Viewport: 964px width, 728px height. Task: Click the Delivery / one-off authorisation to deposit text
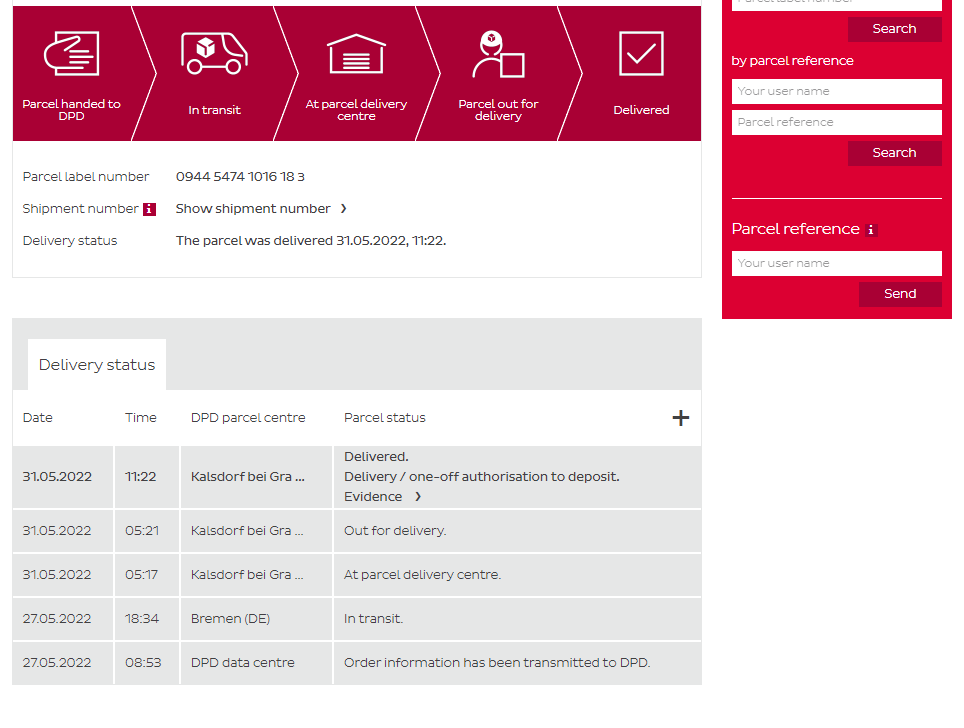pos(481,477)
